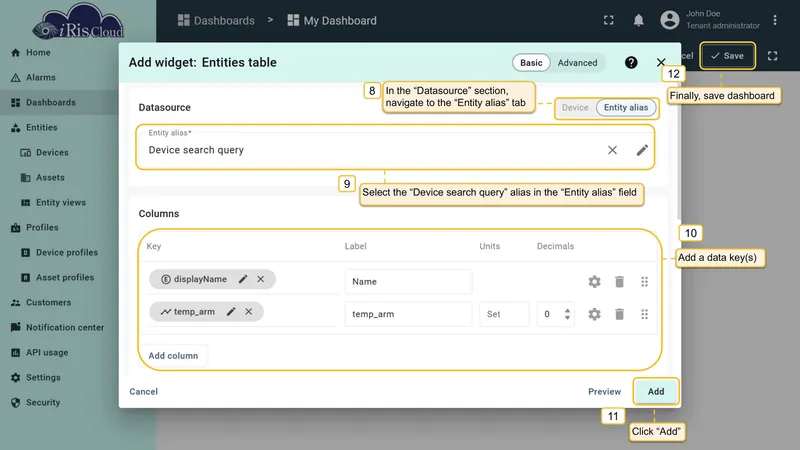Edit displayName key pencil
The image size is (800, 450).
click(243, 279)
